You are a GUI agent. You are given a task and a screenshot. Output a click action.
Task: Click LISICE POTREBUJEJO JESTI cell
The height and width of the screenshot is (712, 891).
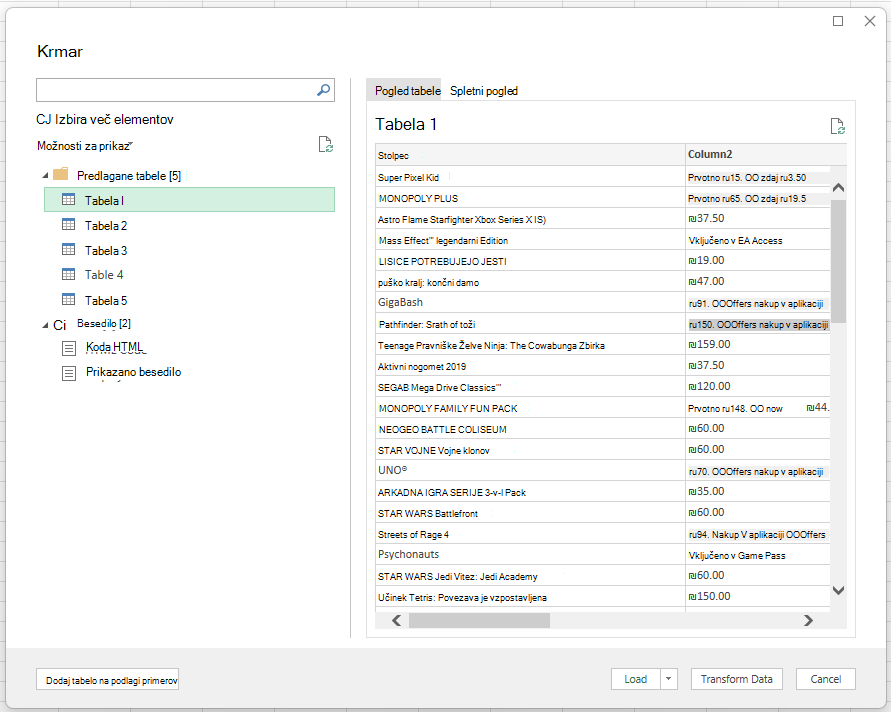(530, 261)
